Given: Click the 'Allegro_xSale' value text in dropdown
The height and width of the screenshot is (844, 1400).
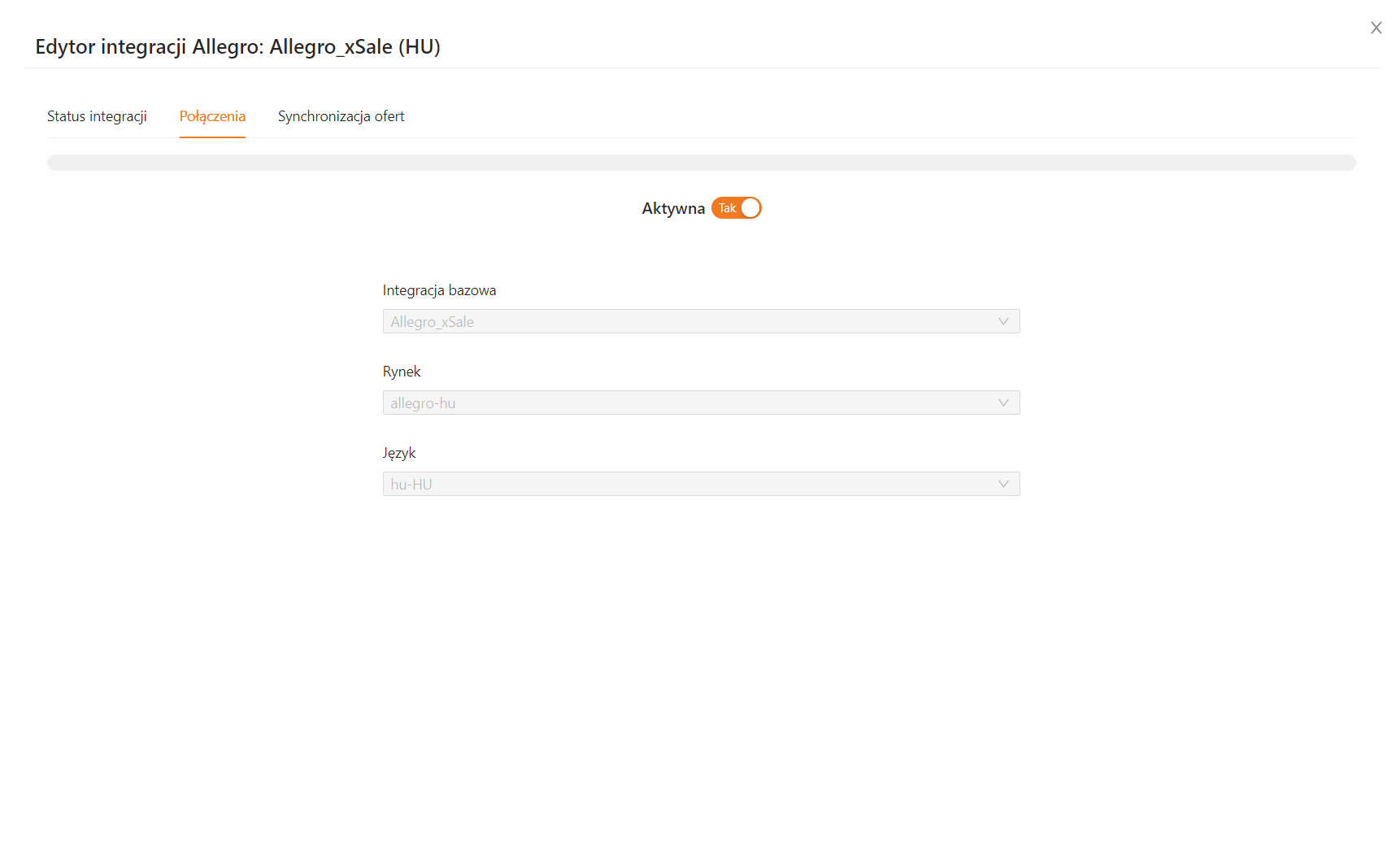Looking at the screenshot, I should (x=432, y=322).
